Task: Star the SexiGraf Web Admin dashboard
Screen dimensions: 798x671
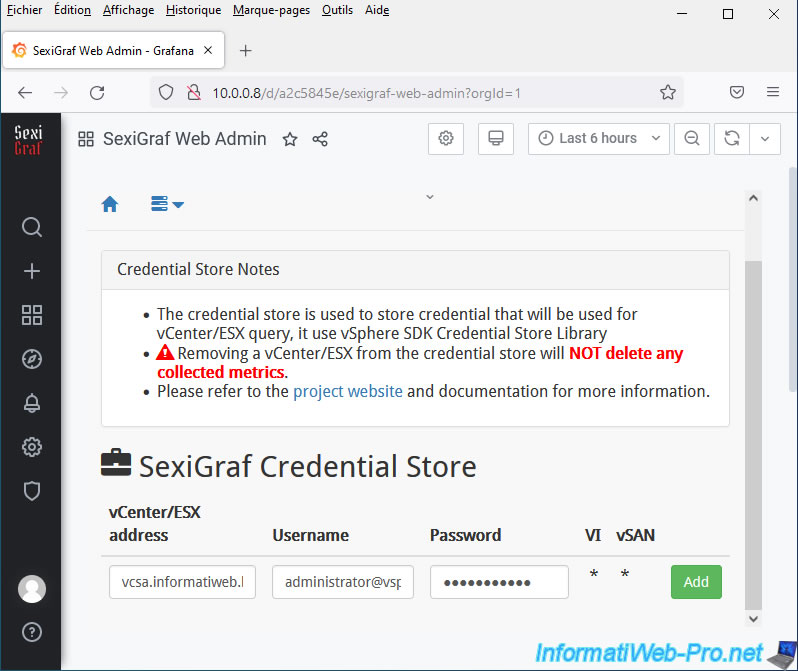Action: (290, 139)
